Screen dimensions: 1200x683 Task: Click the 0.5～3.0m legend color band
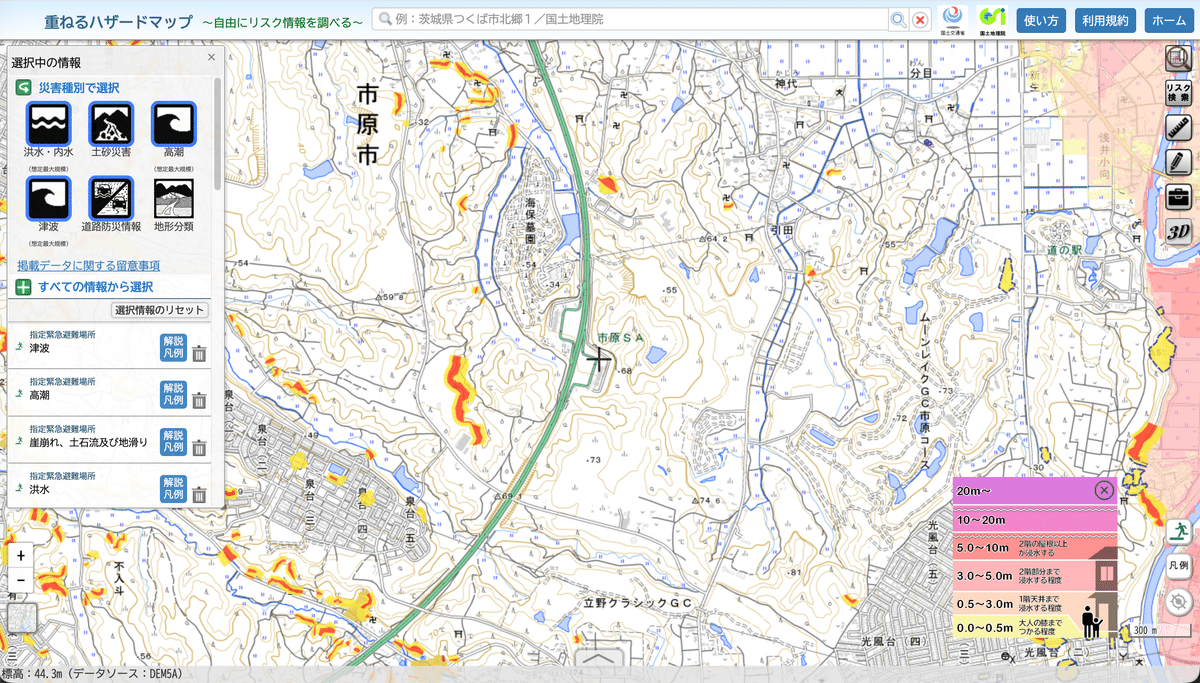pyautogui.click(x=1034, y=602)
